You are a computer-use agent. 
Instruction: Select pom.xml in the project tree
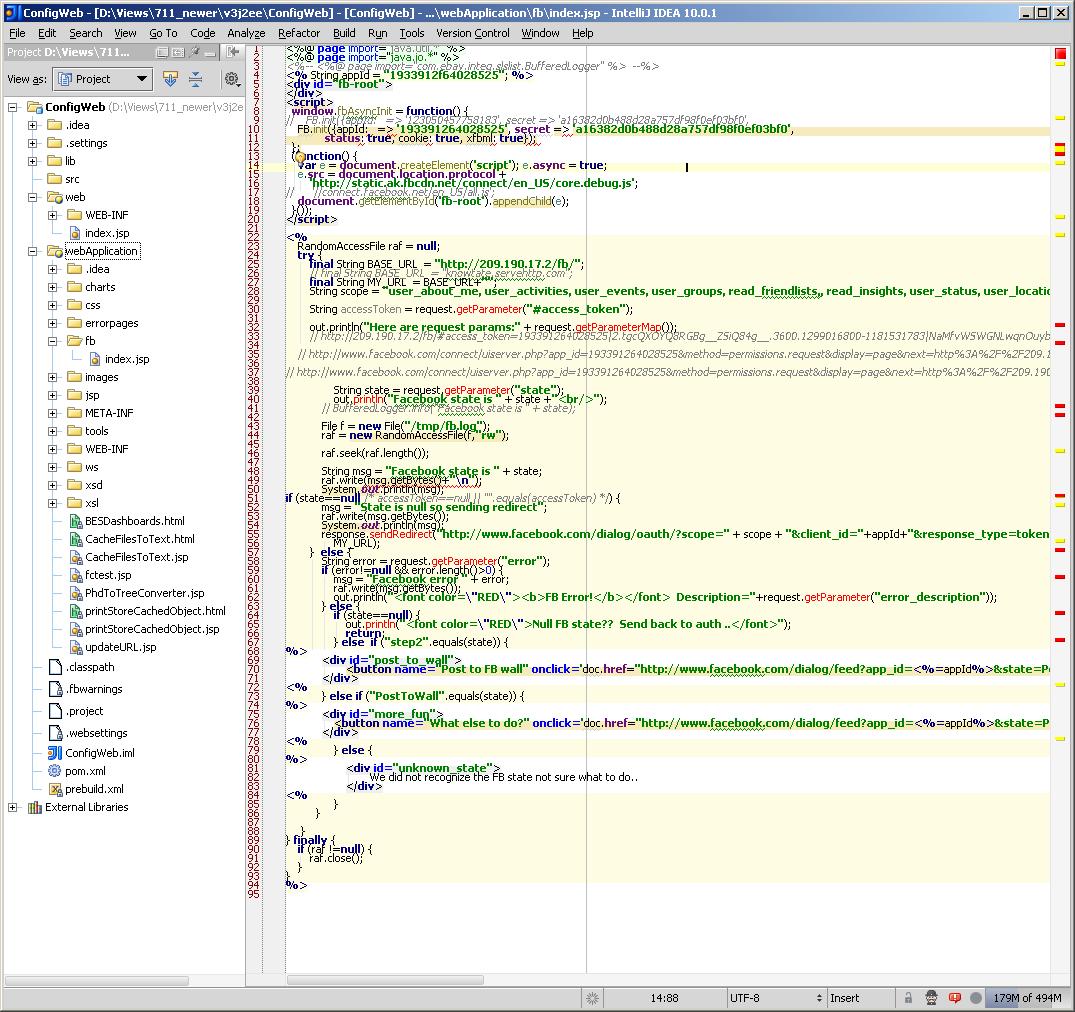pos(85,771)
